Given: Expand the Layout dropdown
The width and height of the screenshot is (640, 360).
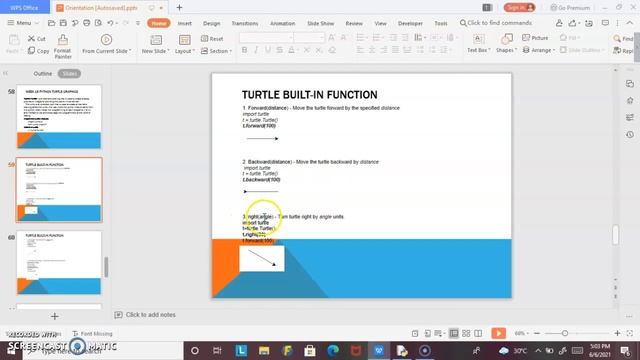Looking at the screenshot, I should [185, 51].
